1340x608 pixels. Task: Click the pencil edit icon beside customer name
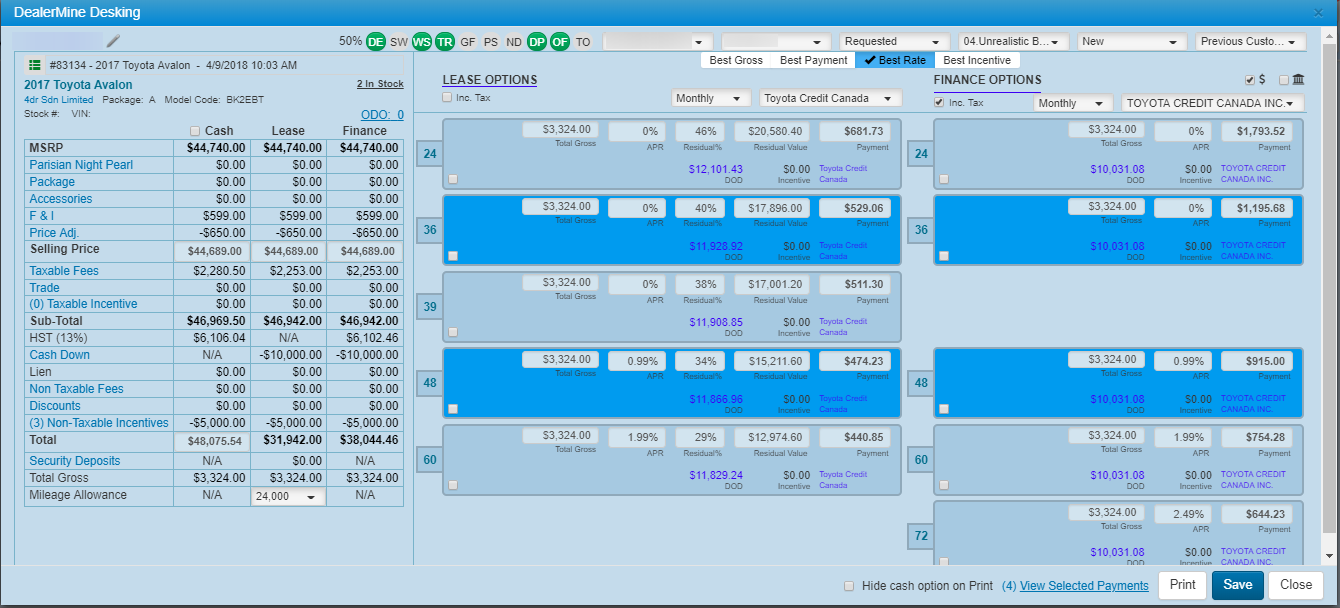113,41
